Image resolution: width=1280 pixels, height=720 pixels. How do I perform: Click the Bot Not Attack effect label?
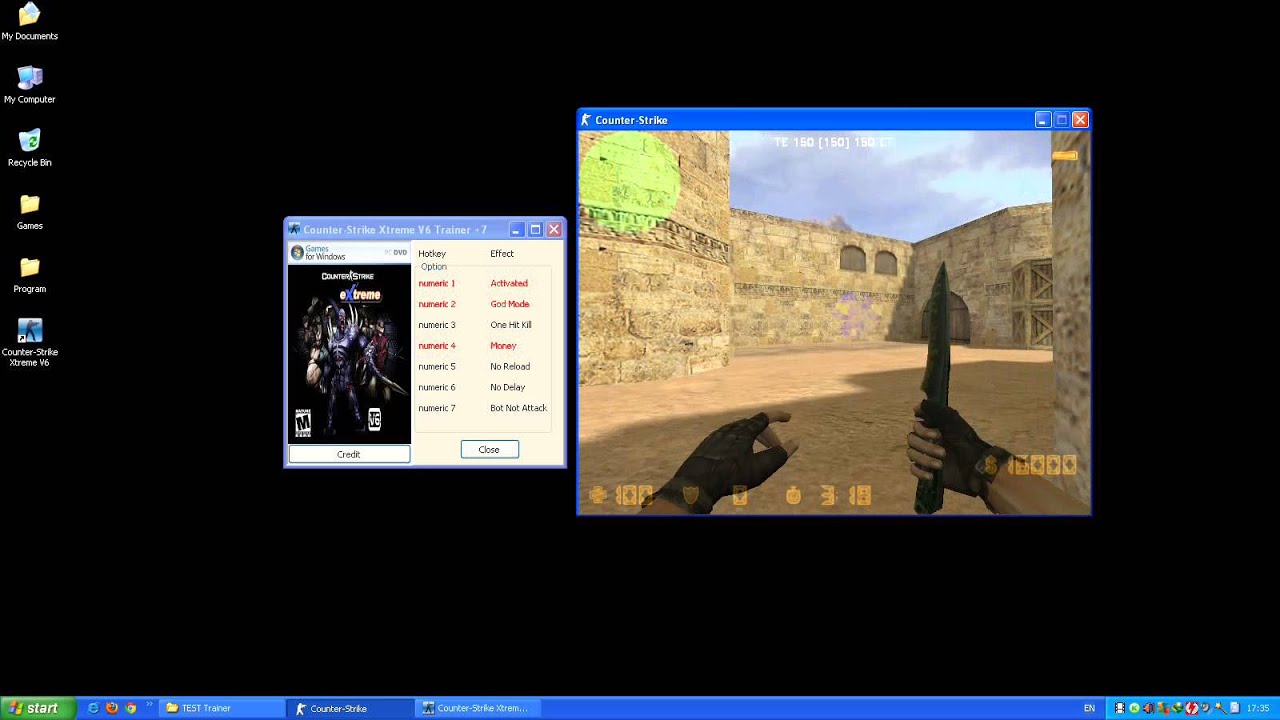(x=519, y=408)
